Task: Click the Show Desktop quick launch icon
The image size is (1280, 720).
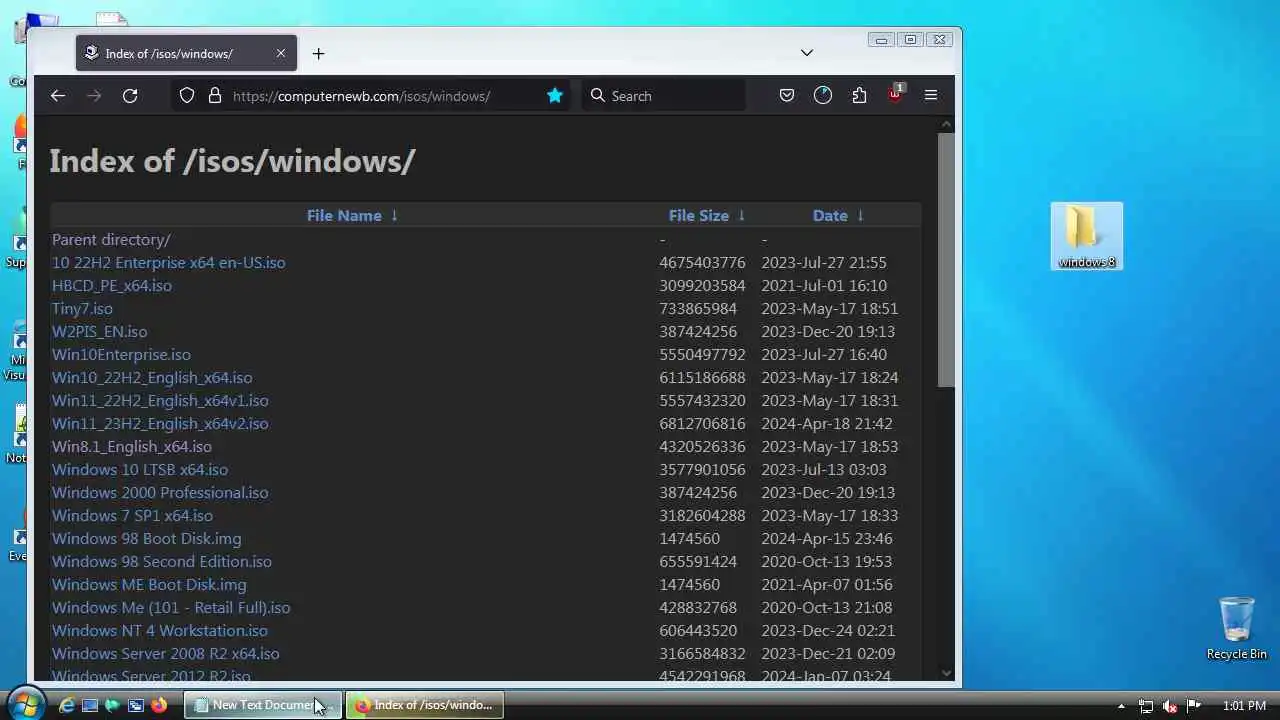Action: 89,705
